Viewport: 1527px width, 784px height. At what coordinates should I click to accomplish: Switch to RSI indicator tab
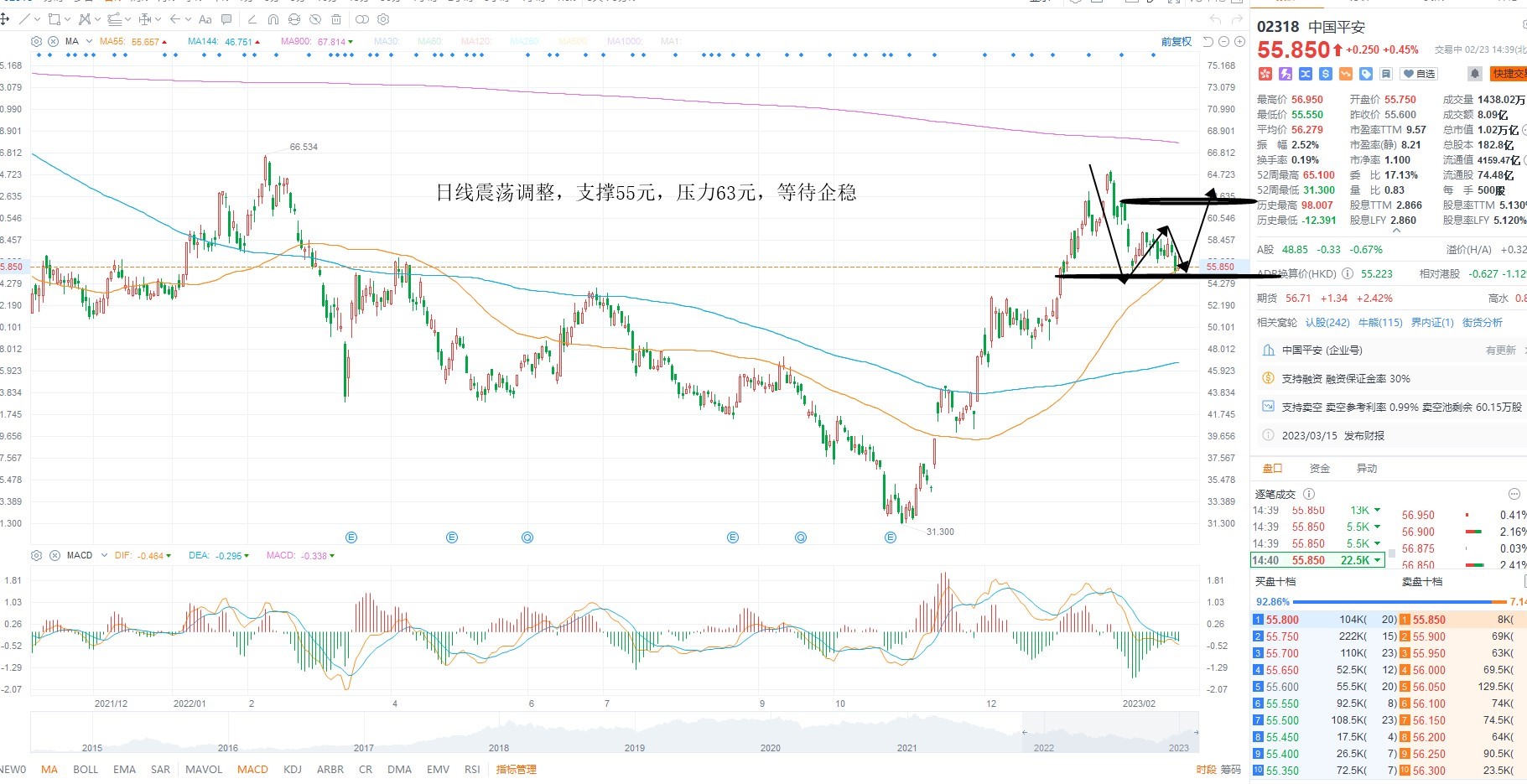(x=472, y=769)
